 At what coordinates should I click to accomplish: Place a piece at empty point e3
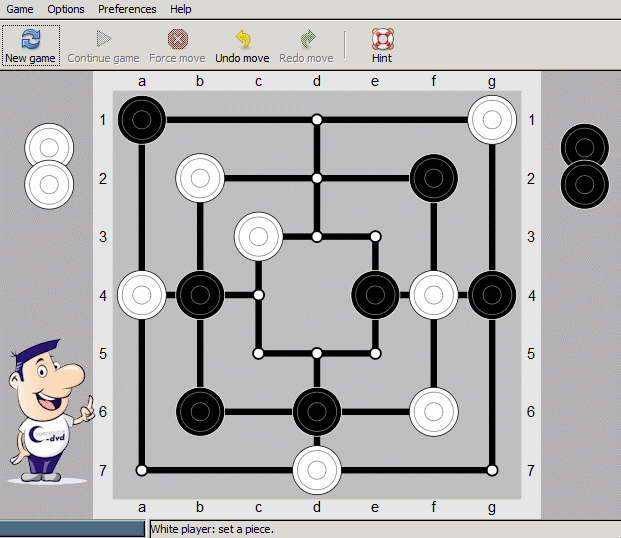pos(375,237)
